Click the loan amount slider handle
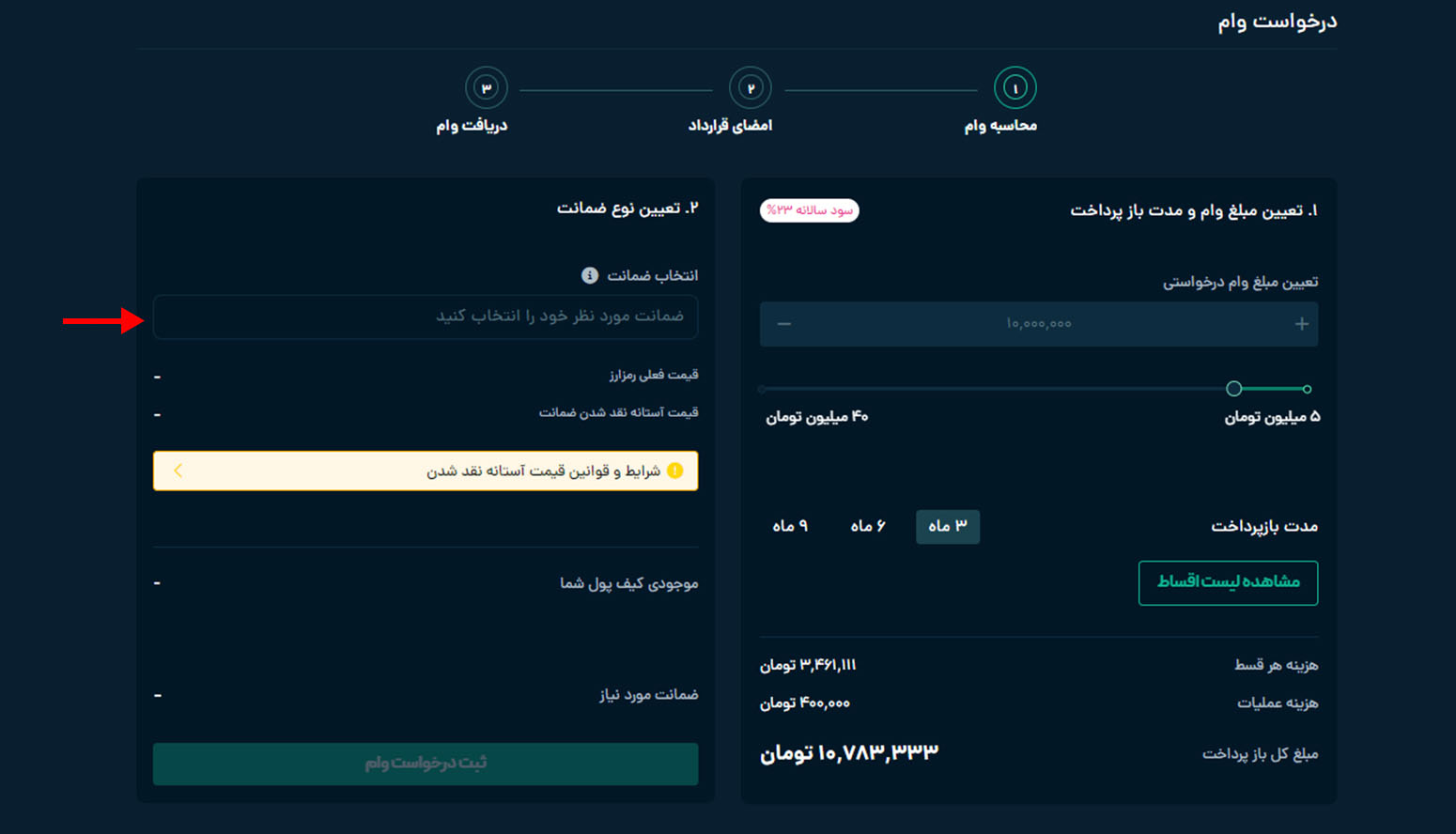Viewport: 1456px width, 834px height. (1234, 389)
